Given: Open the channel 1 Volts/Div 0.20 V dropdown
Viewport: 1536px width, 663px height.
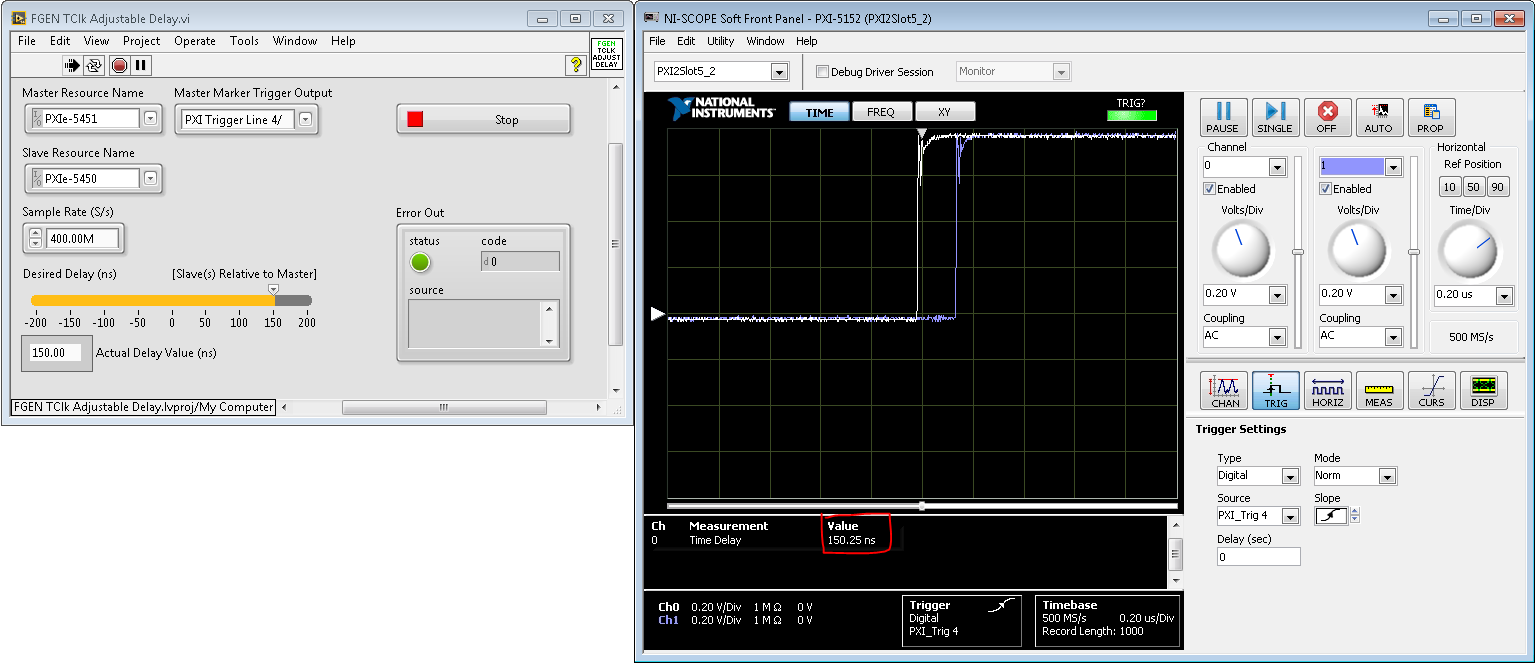Looking at the screenshot, I should click(1393, 294).
